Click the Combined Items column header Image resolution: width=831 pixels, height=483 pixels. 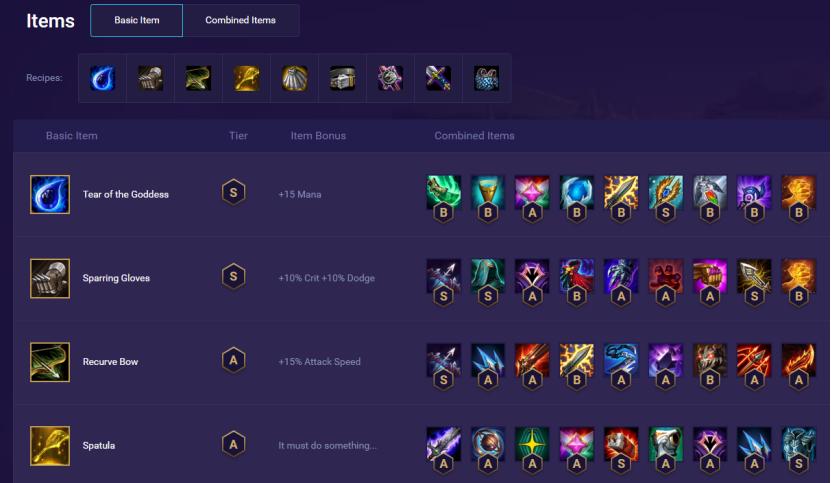[x=474, y=136]
